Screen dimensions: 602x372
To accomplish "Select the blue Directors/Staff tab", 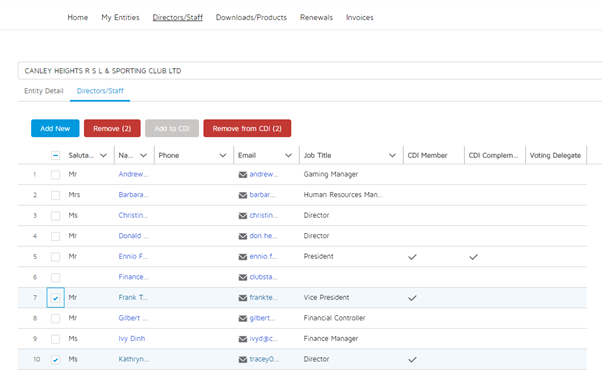I will coord(100,91).
